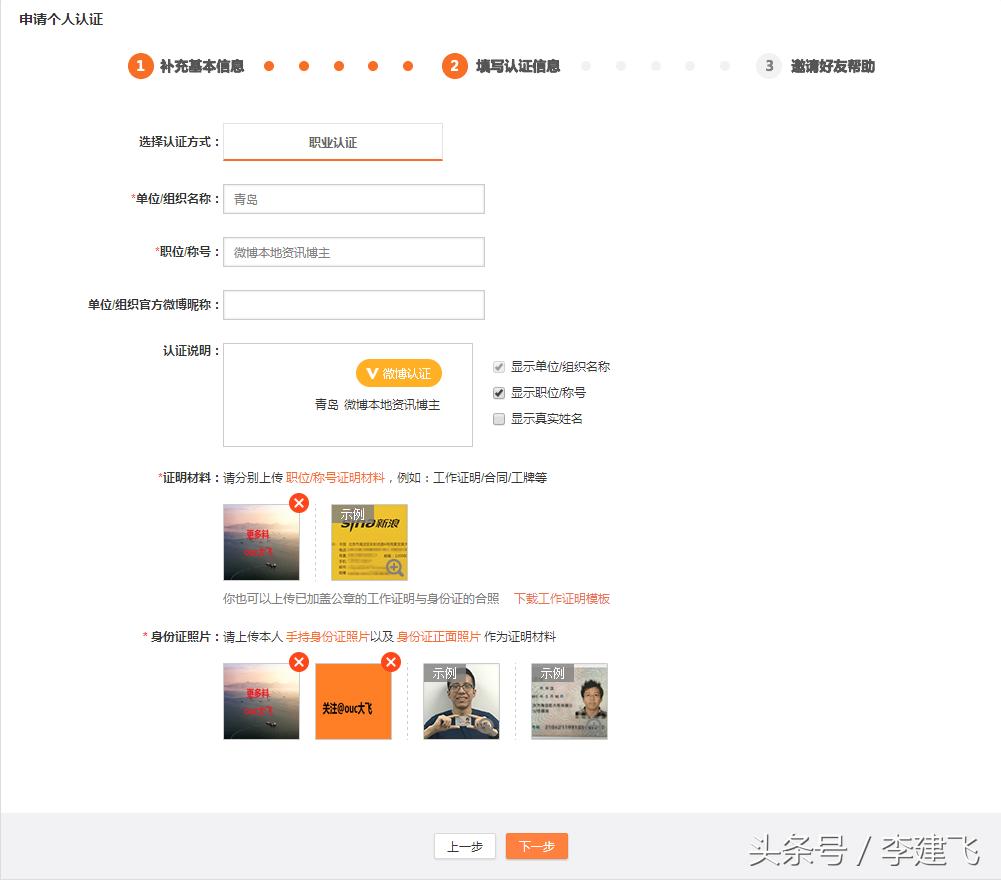Uncheck the 显示职位/称号 checkbox
This screenshot has height=880, width=1001.
click(x=498, y=392)
